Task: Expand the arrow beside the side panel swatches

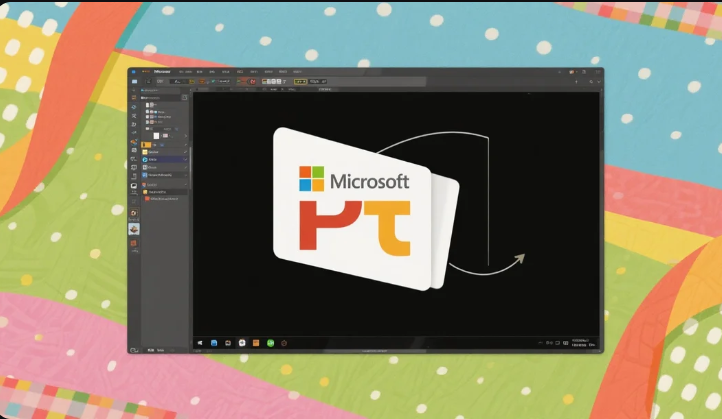Action: [x=186, y=136]
